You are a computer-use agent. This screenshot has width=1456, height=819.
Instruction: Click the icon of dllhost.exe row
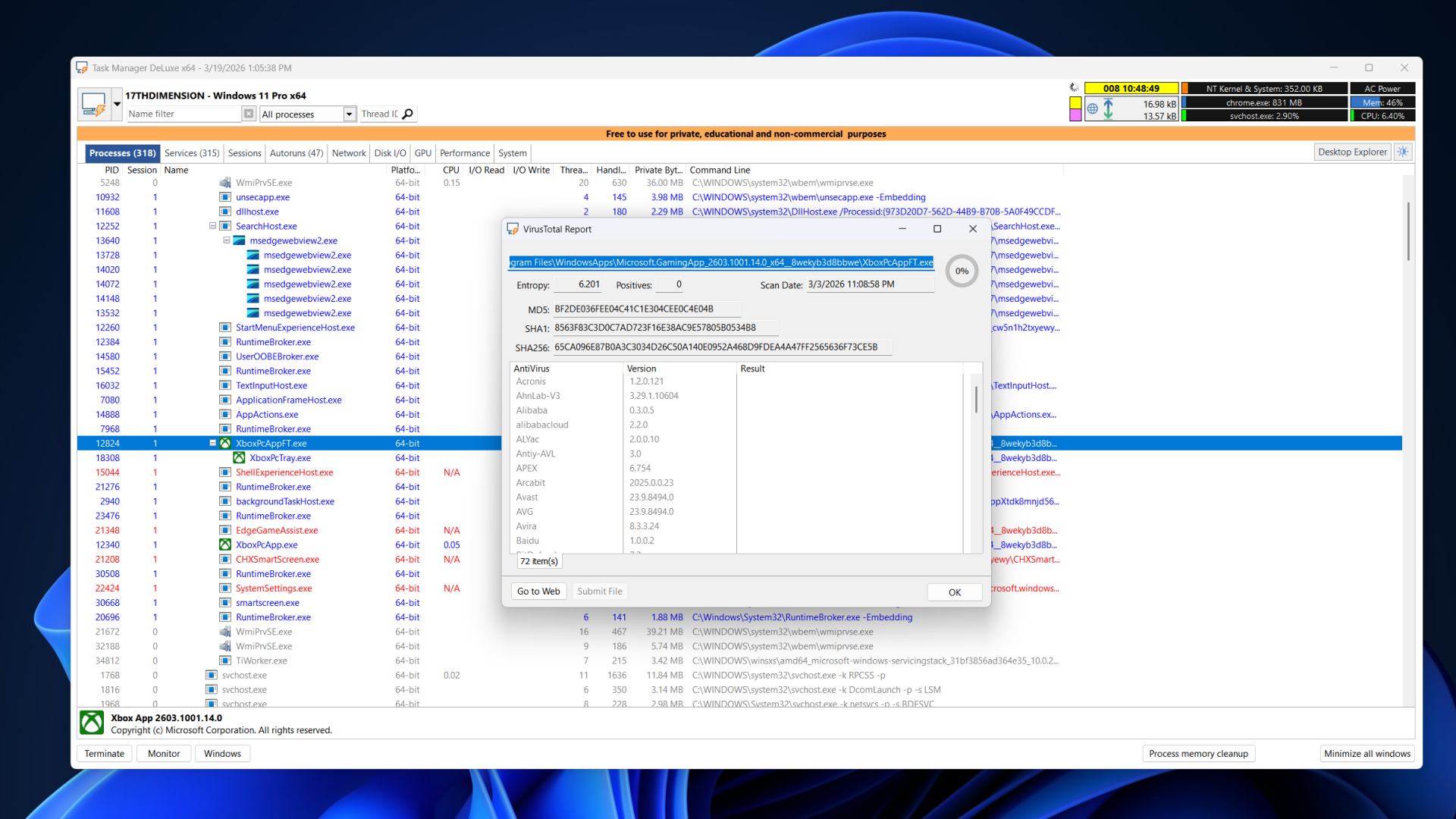pyautogui.click(x=225, y=212)
